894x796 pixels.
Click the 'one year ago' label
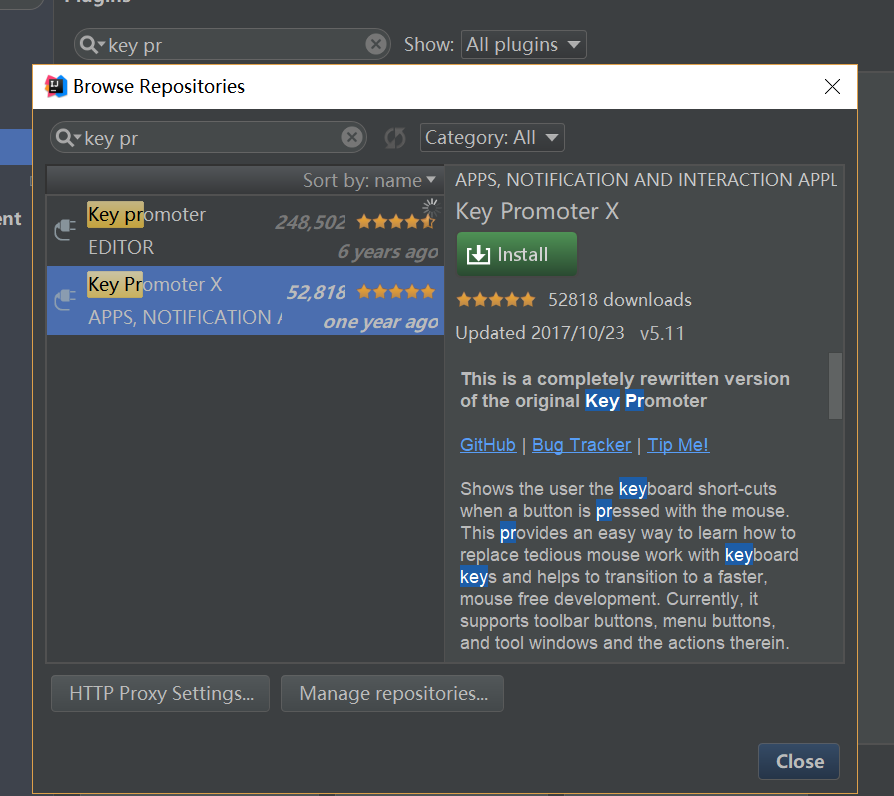[x=381, y=322]
